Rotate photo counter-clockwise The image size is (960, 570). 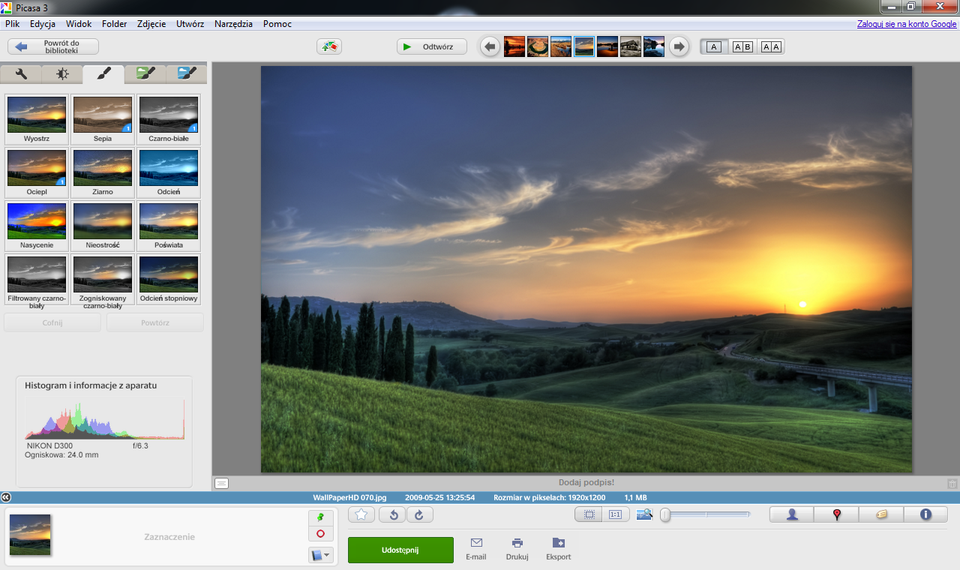coord(392,515)
